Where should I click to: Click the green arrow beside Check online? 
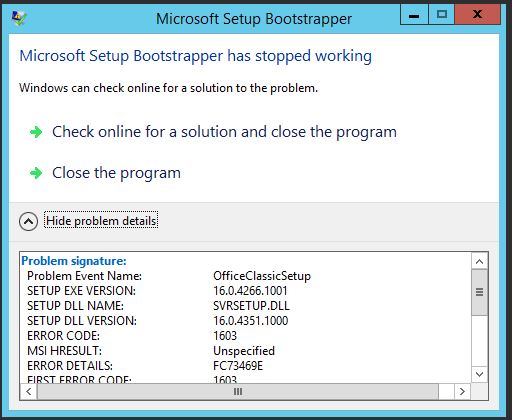[x=36, y=132]
